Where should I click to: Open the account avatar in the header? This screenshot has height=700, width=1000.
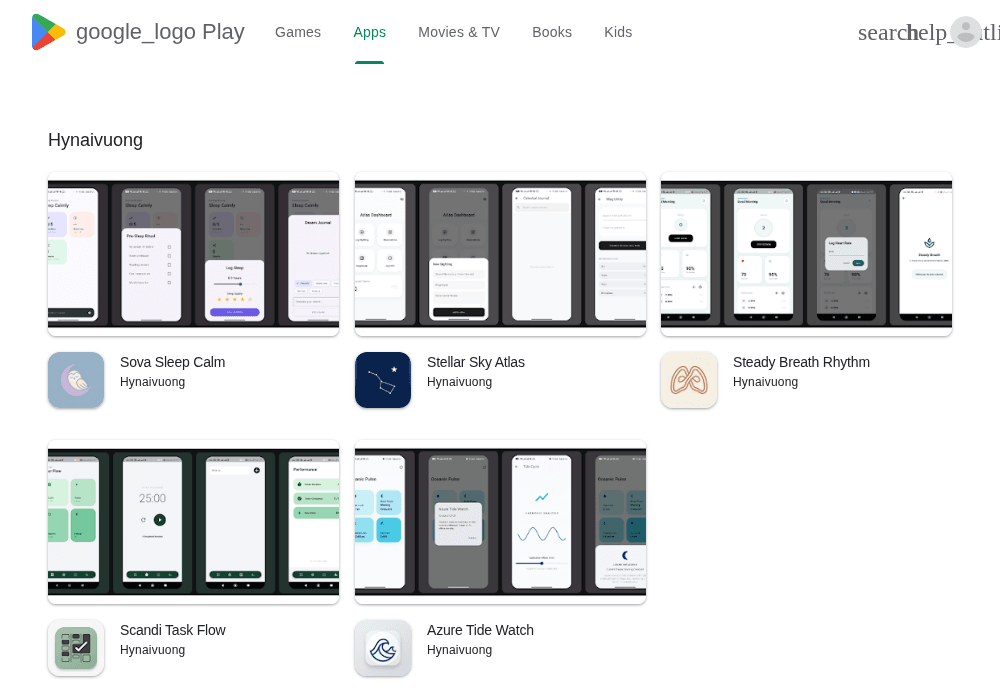click(966, 32)
